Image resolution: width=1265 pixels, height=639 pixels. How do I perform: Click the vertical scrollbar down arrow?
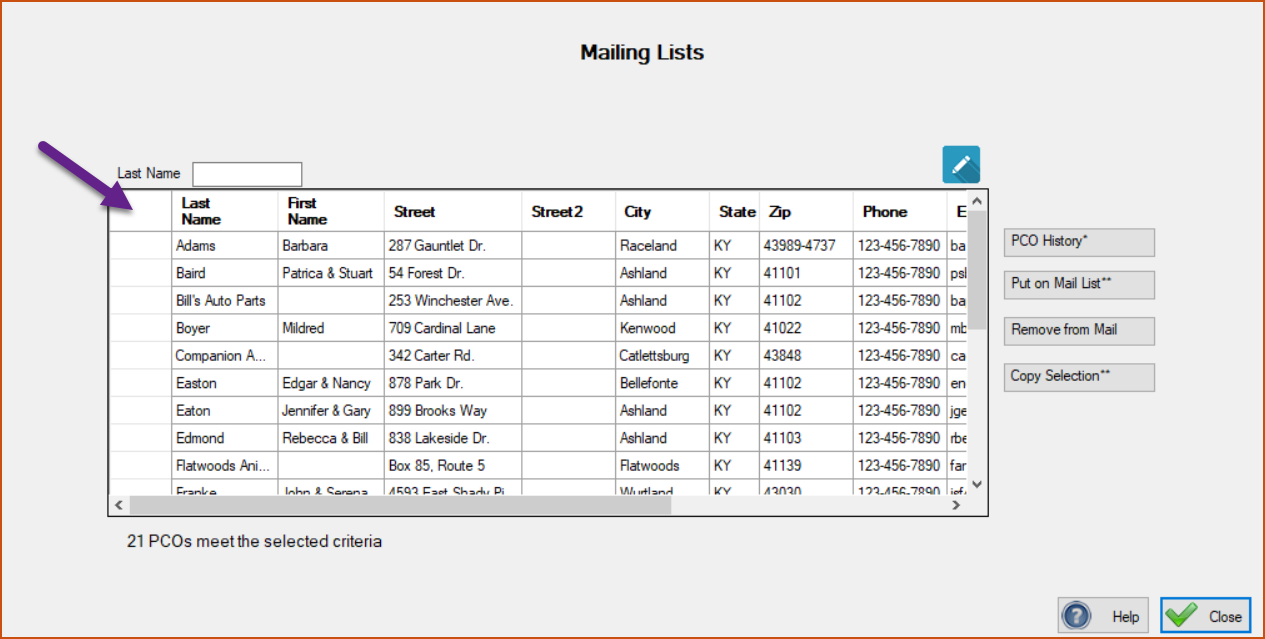click(x=977, y=484)
